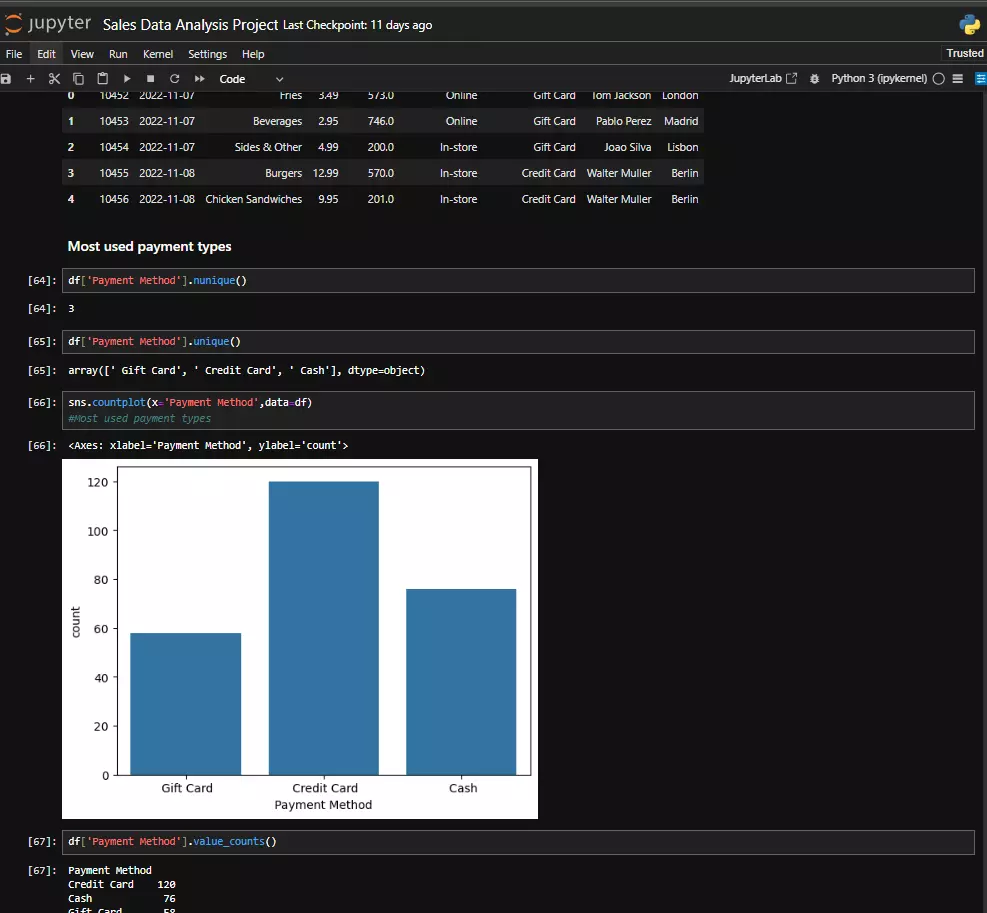This screenshot has width=987, height=913.
Task: Open the hamburger menu near kernel status
Action: [x=958, y=79]
